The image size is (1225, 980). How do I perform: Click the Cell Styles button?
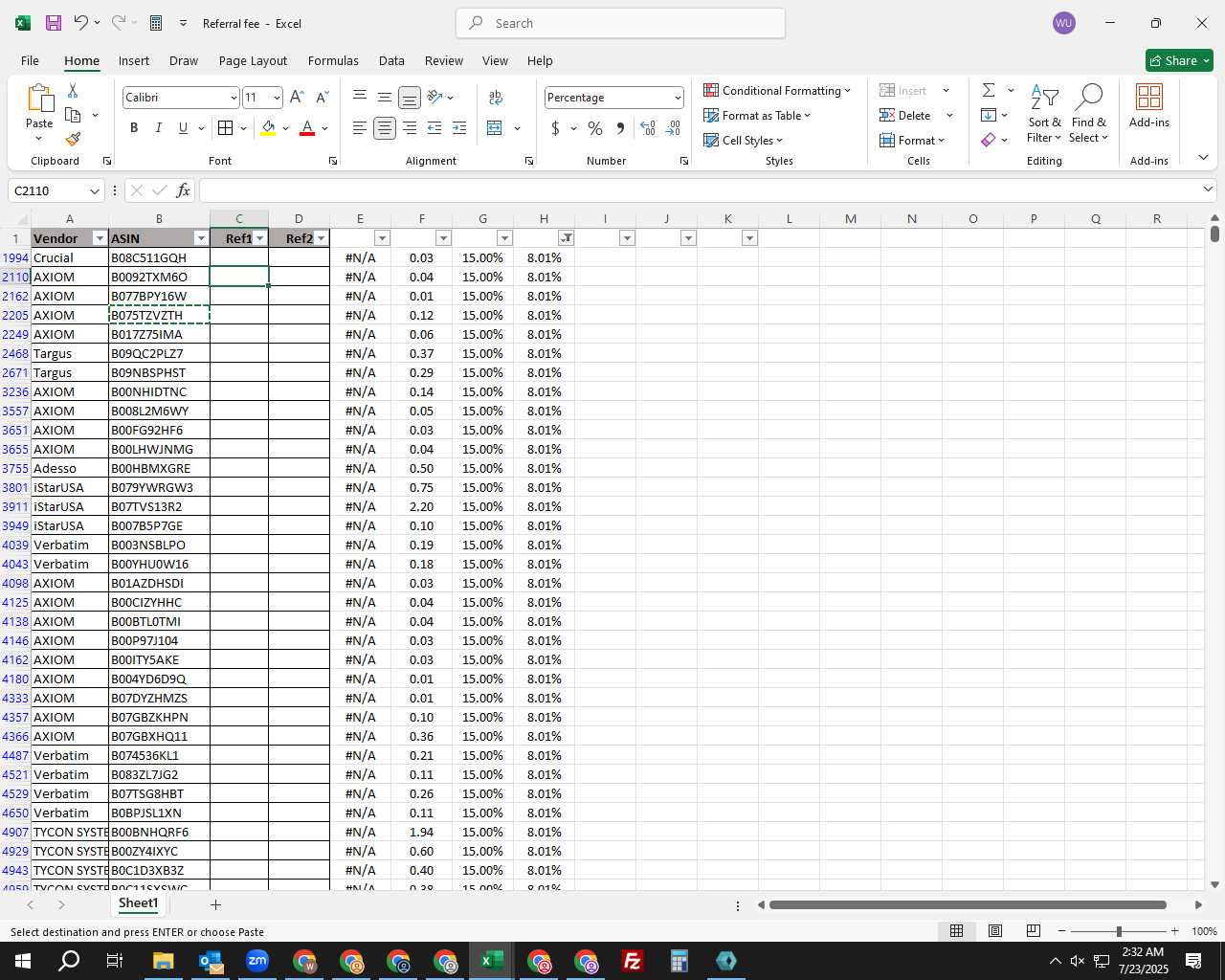(744, 140)
